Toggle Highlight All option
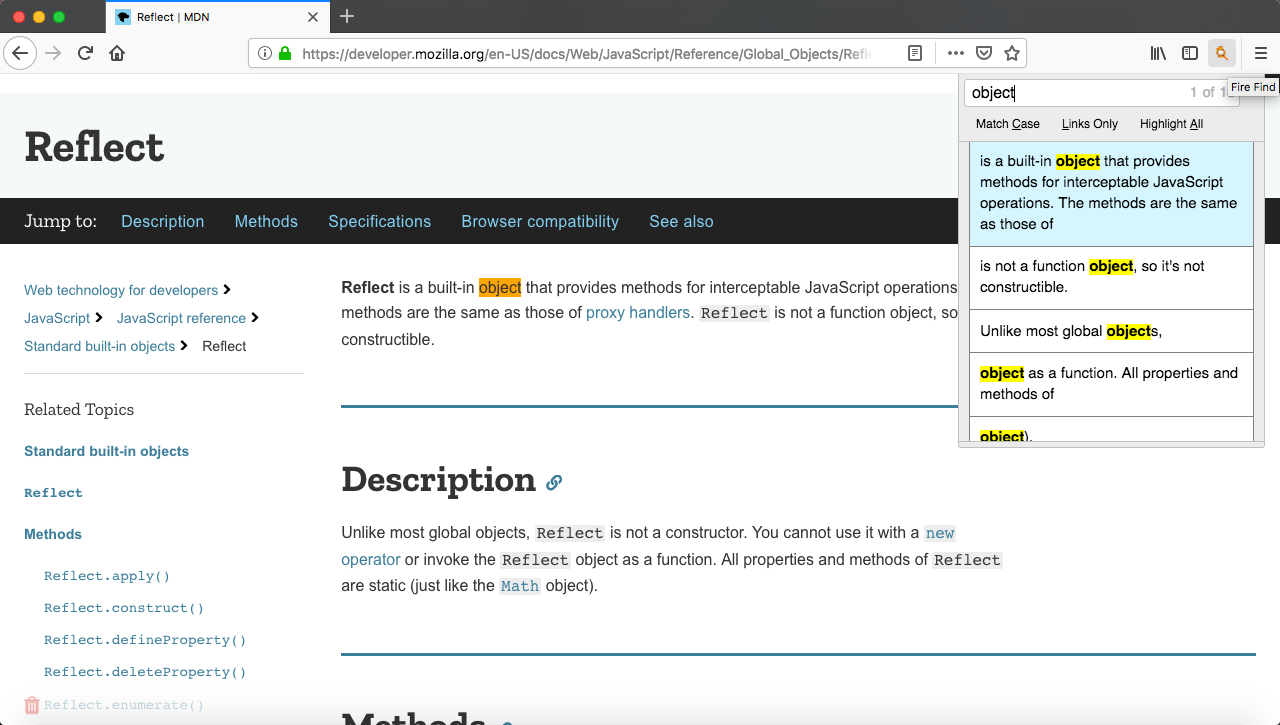The height and width of the screenshot is (725, 1280). (1171, 124)
